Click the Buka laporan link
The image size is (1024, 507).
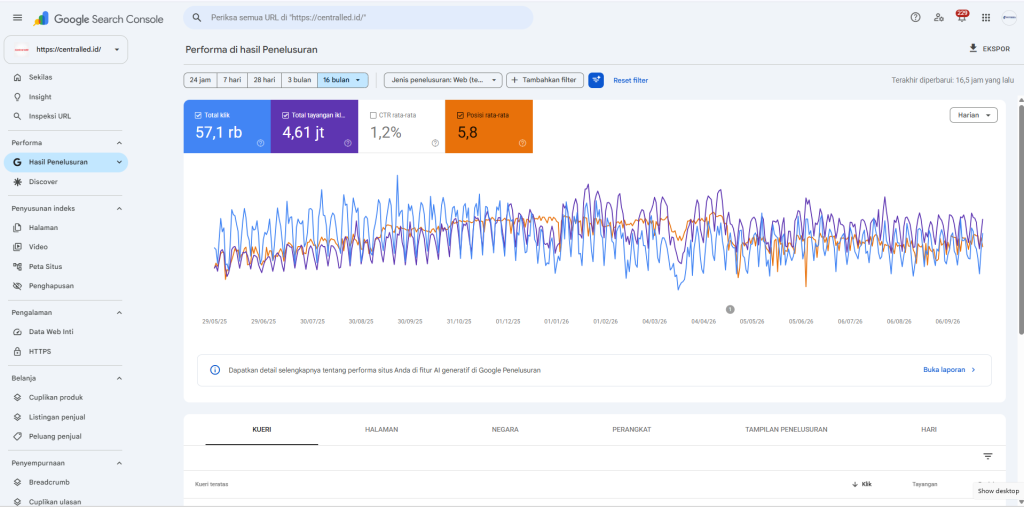pos(950,370)
